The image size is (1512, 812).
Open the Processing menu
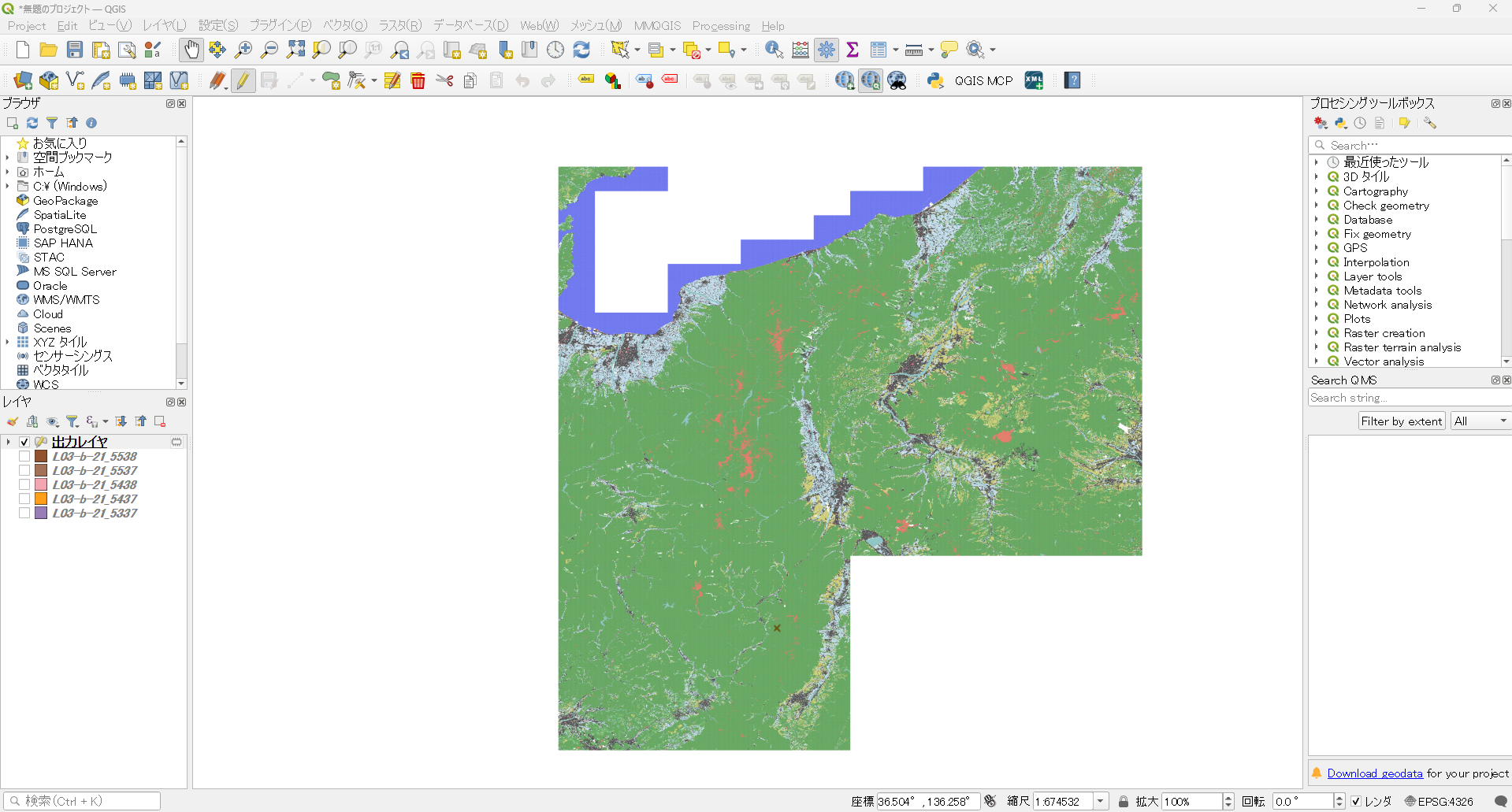721,26
